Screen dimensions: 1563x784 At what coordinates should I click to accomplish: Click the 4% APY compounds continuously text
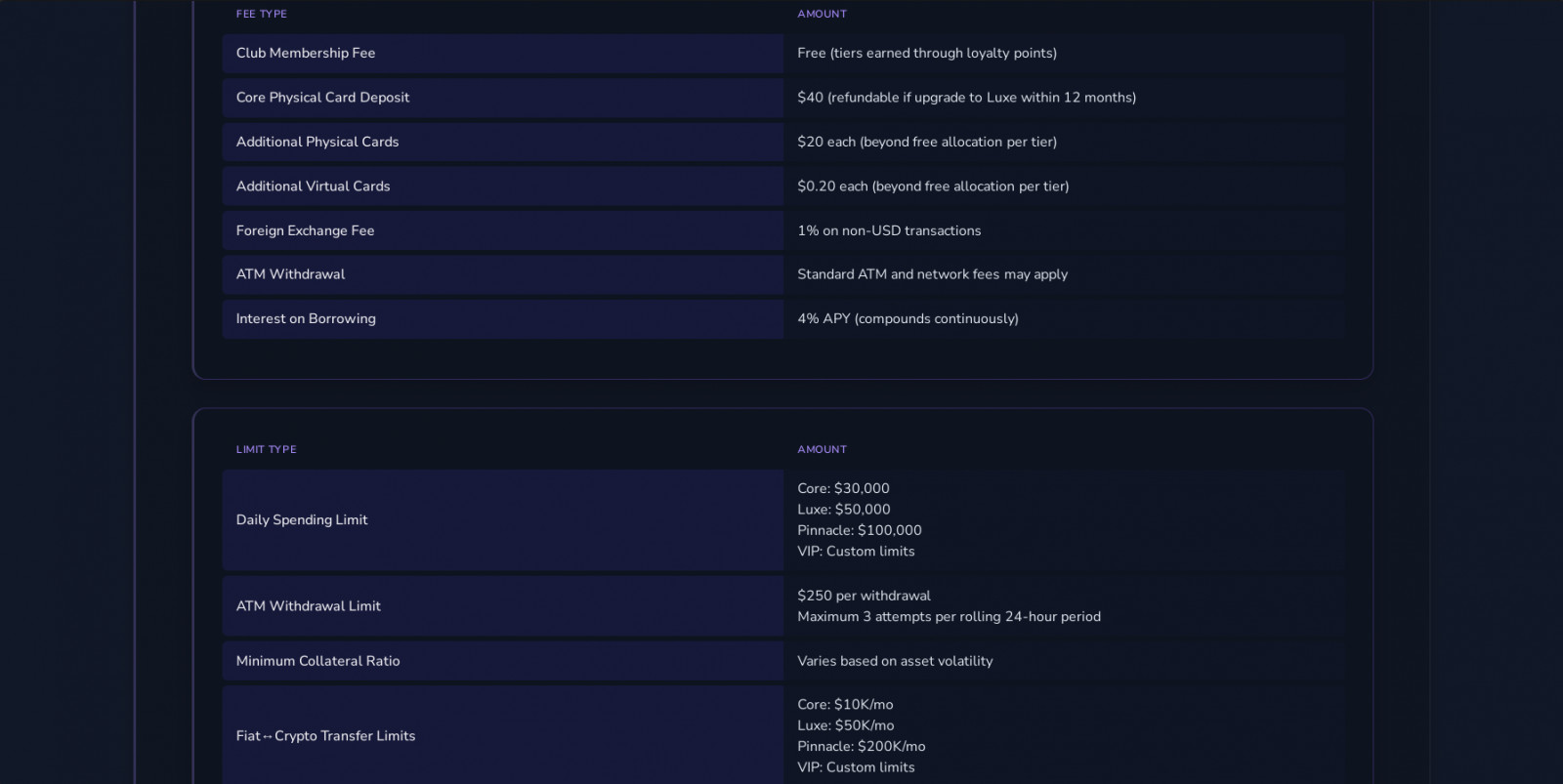click(x=908, y=318)
